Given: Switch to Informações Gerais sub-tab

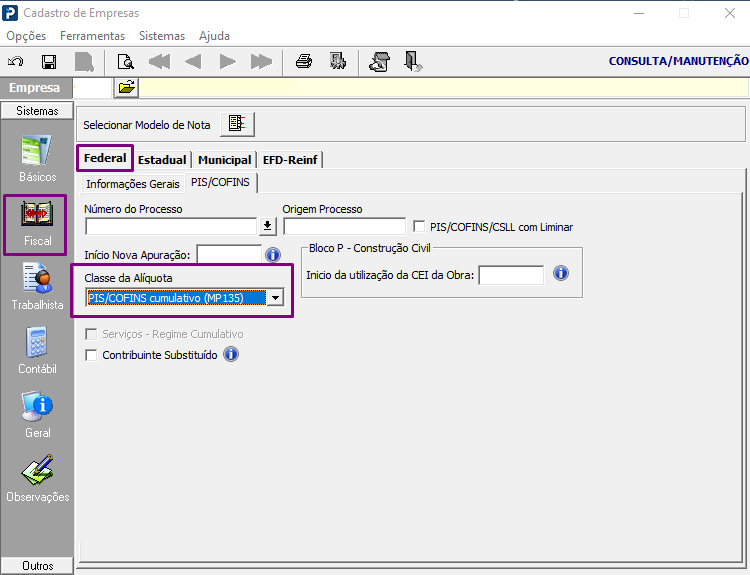Looking at the screenshot, I should click(x=133, y=184).
